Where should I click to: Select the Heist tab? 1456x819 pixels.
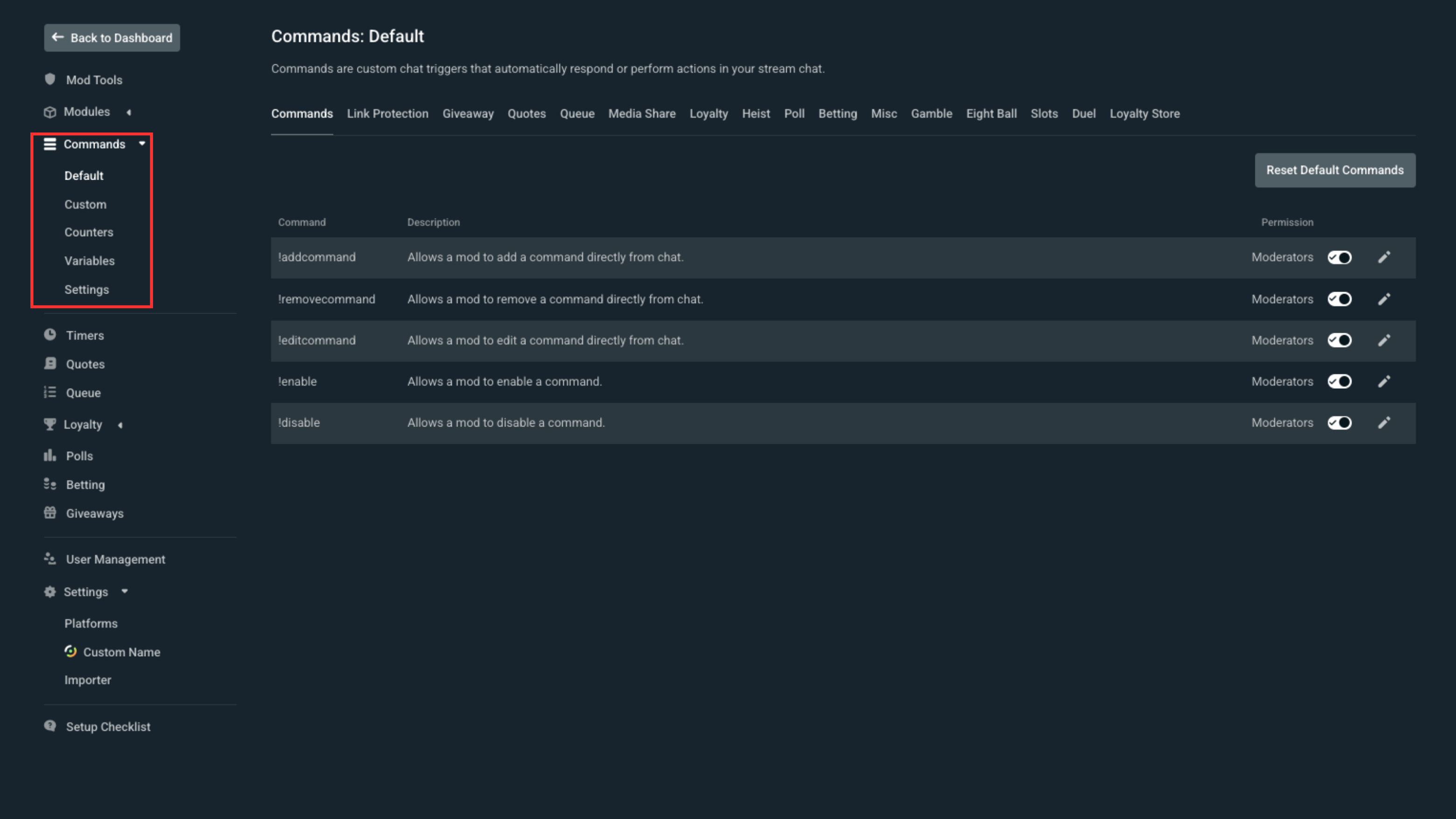(x=756, y=113)
